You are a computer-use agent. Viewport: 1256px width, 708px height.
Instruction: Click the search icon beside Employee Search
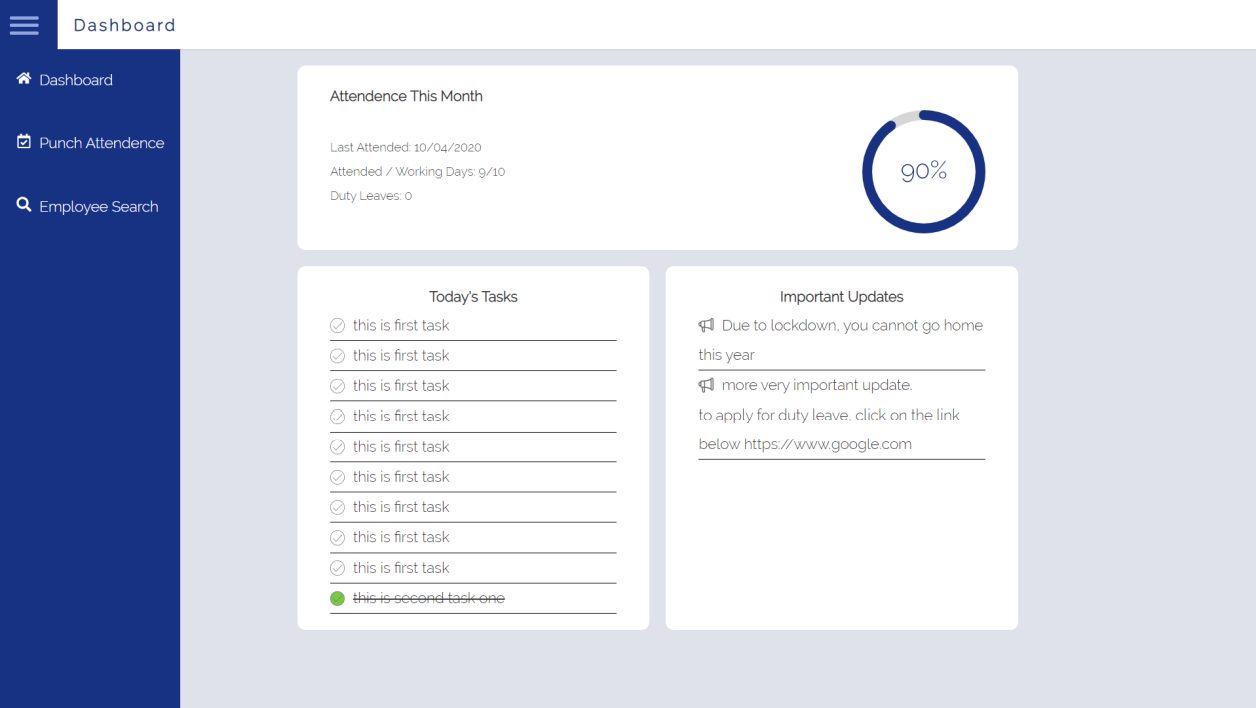coord(22,204)
